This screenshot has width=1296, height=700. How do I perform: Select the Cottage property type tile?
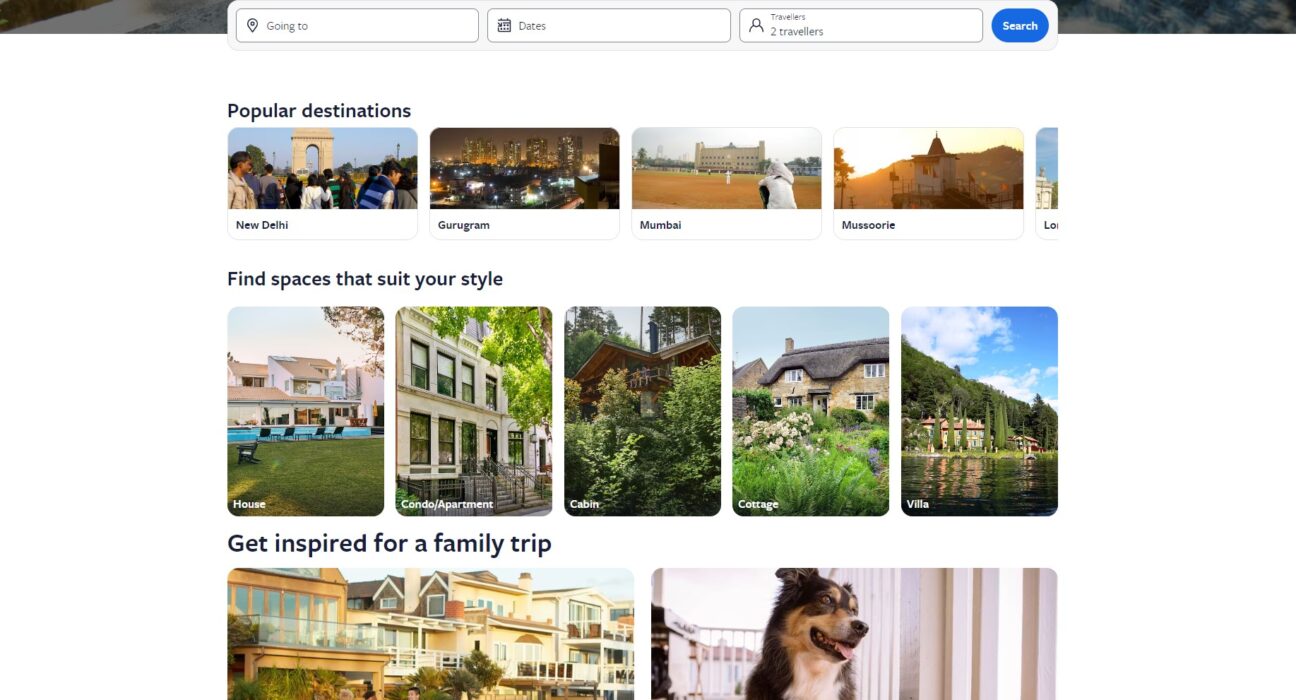[x=811, y=411]
